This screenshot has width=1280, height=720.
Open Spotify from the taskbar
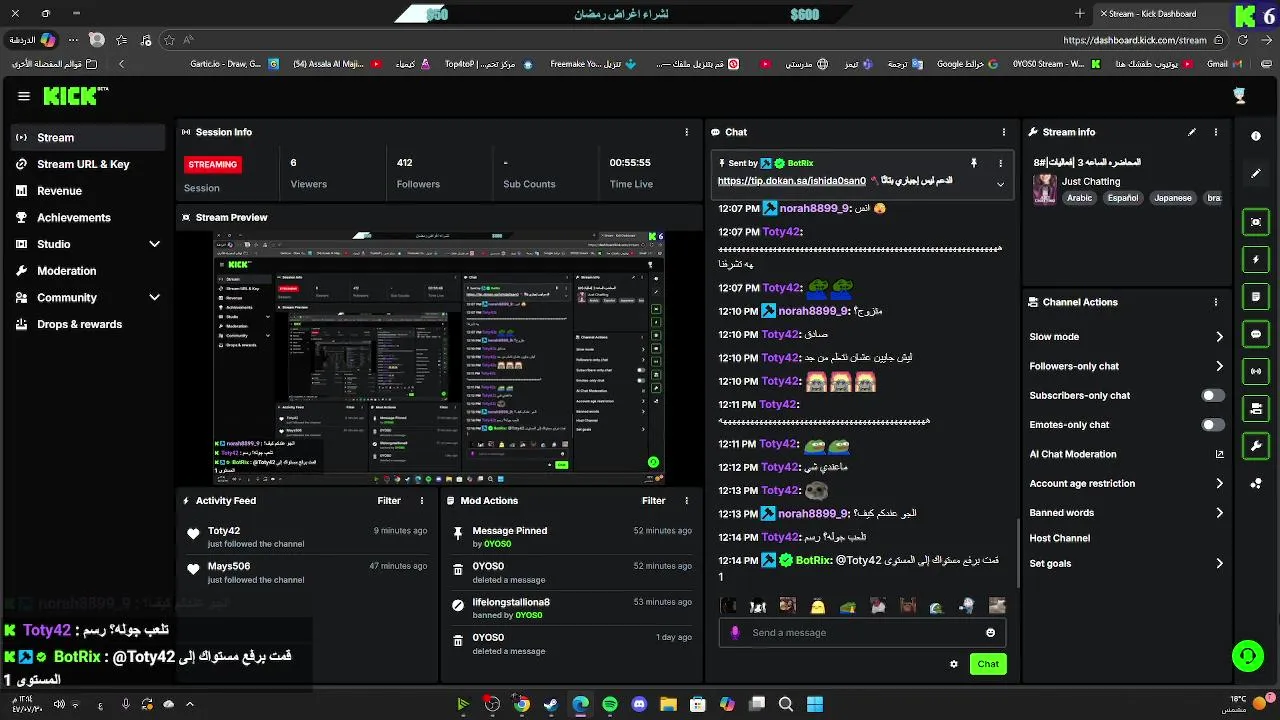click(610, 705)
